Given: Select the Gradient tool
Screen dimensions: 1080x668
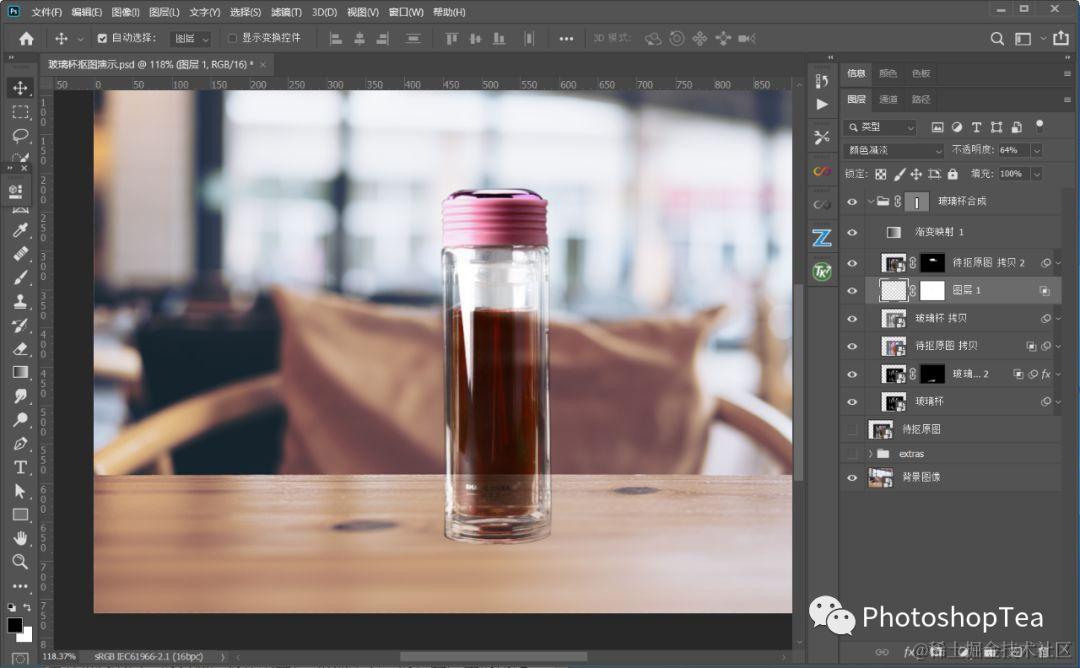Looking at the screenshot, I should coord(20,372).
